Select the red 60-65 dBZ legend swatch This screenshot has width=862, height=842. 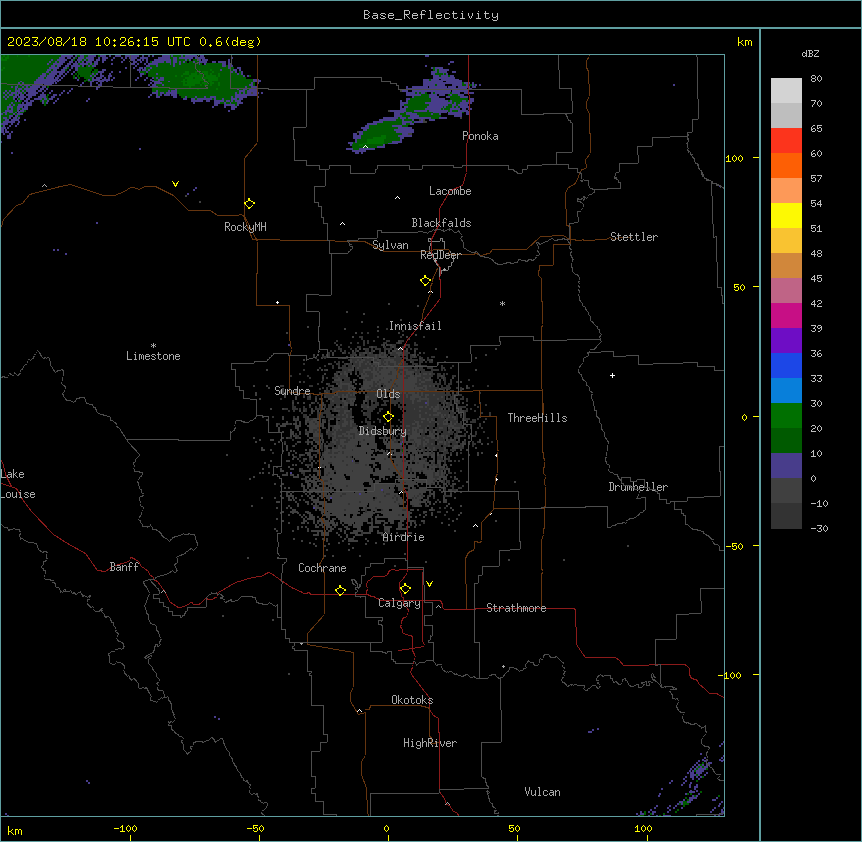point(786,141)
